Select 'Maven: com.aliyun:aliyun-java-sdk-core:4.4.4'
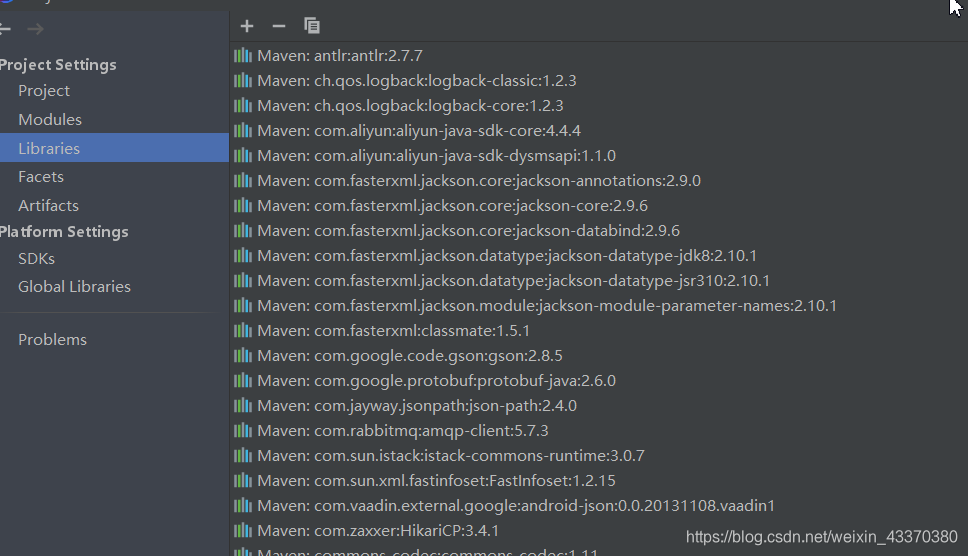 (x=419, y=130)
